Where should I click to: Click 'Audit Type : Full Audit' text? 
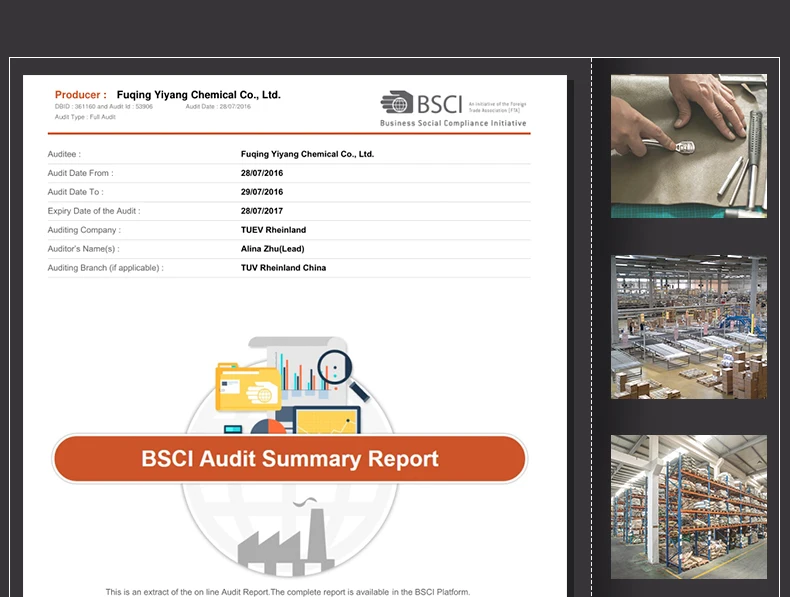85,117
